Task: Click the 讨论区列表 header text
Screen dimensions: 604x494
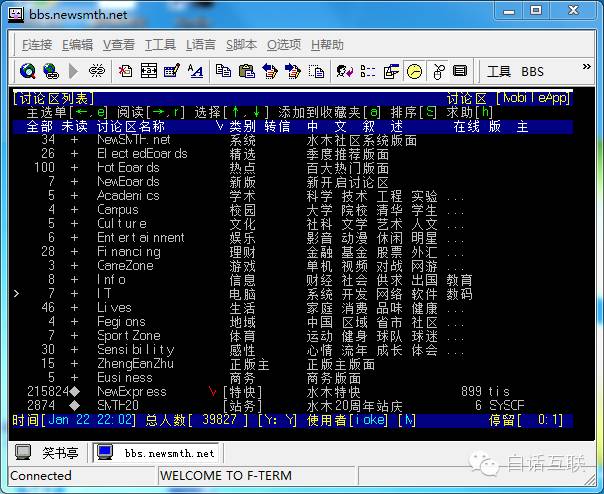Action: [x=53, y=98]
